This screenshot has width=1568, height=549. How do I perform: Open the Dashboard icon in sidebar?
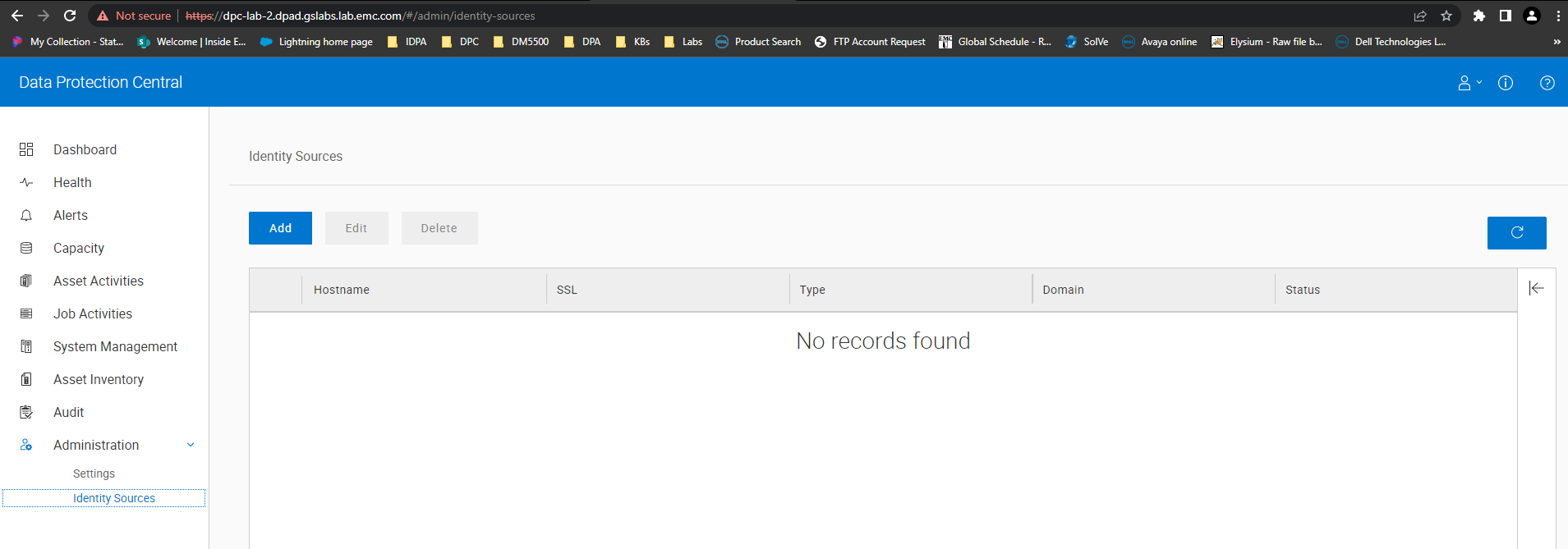(x=26, y=149)
